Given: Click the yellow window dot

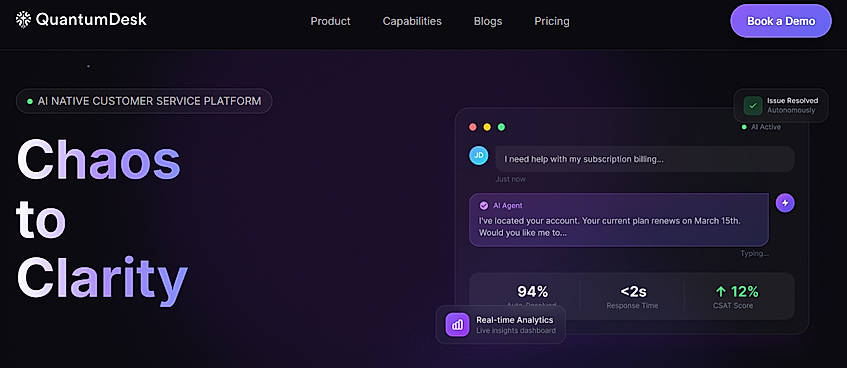Looking at the screenshot, I should [487, 127].
